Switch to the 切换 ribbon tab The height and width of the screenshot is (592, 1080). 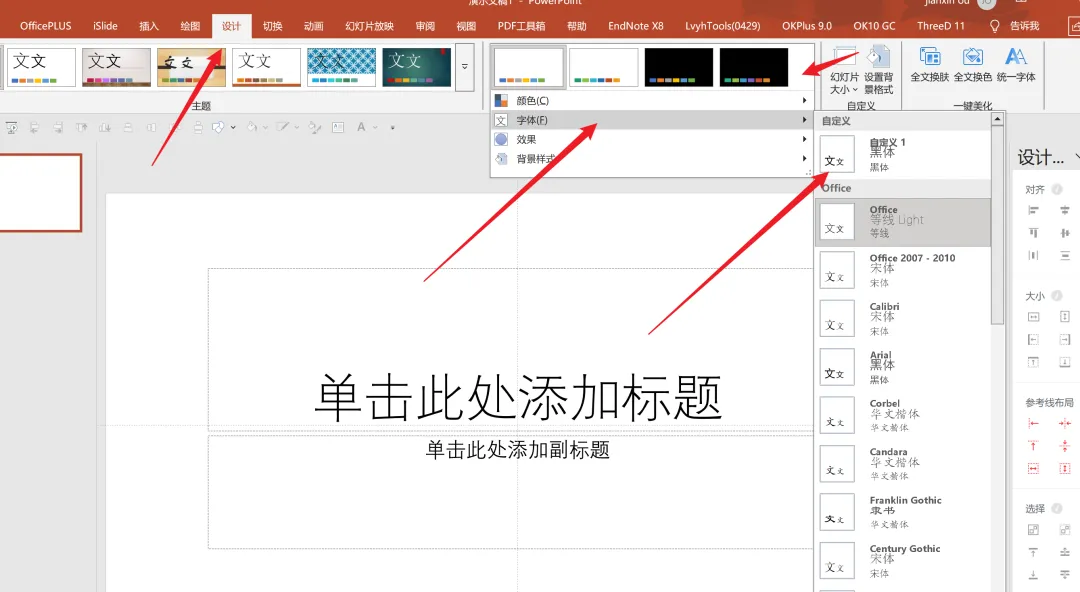click(273, 26)
